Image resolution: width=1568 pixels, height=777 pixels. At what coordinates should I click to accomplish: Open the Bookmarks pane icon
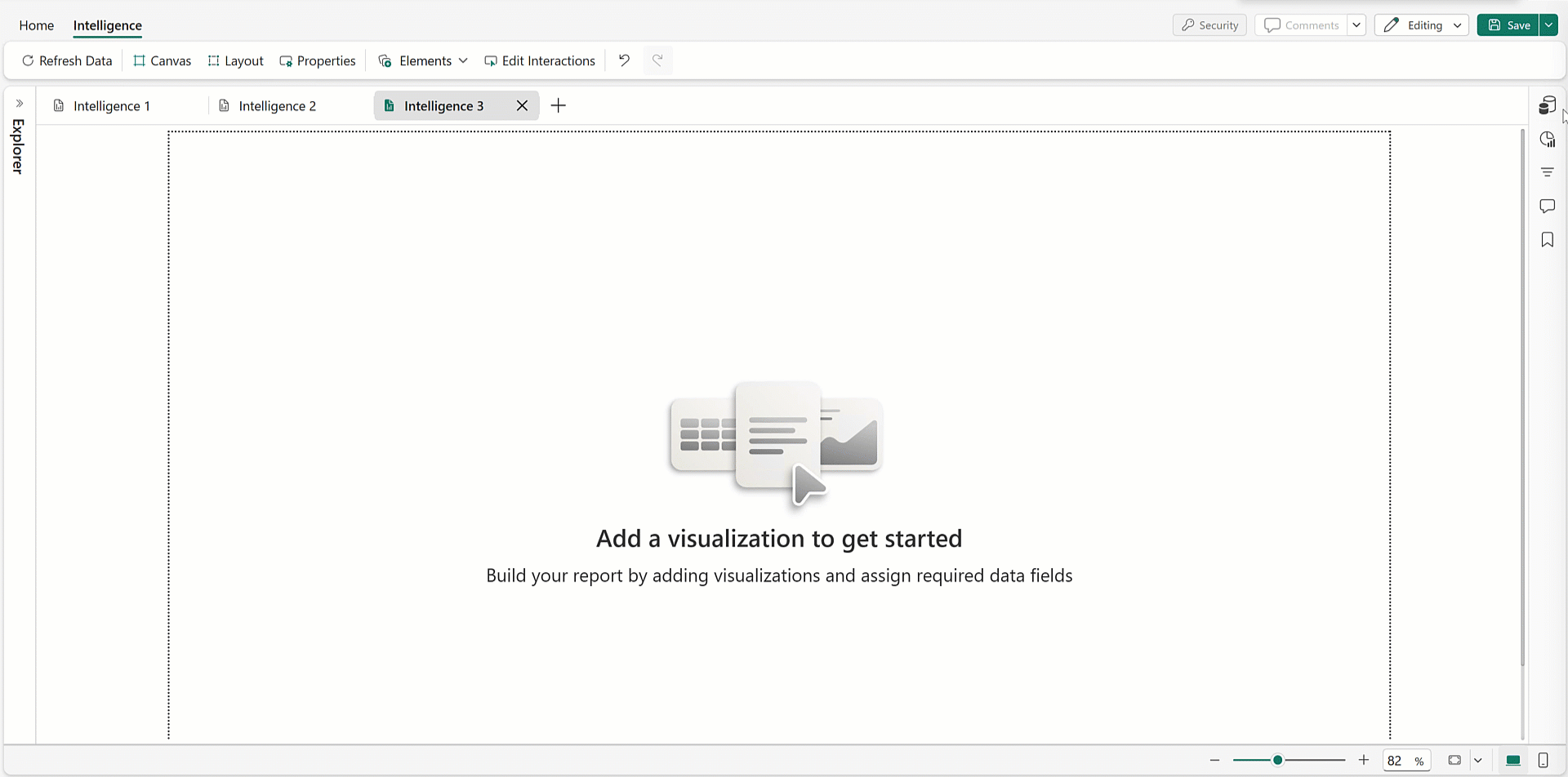pos(1547,239)
